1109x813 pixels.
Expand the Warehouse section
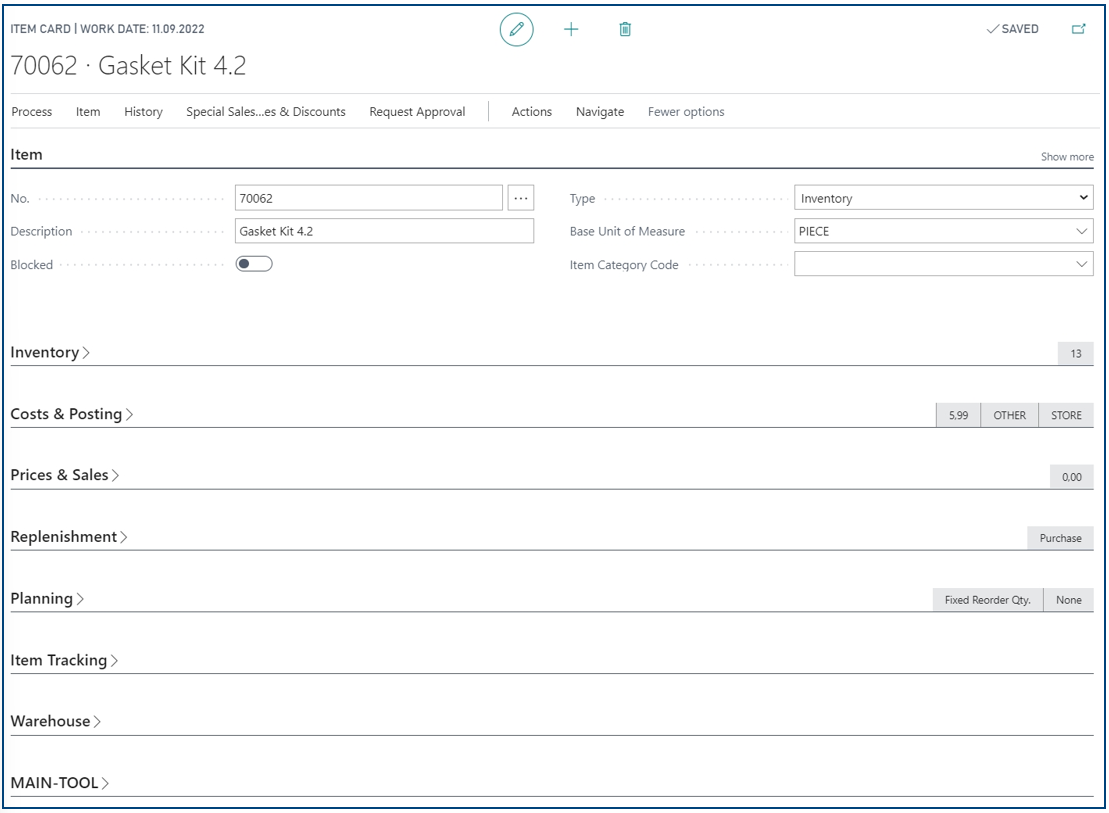point(55,721)
